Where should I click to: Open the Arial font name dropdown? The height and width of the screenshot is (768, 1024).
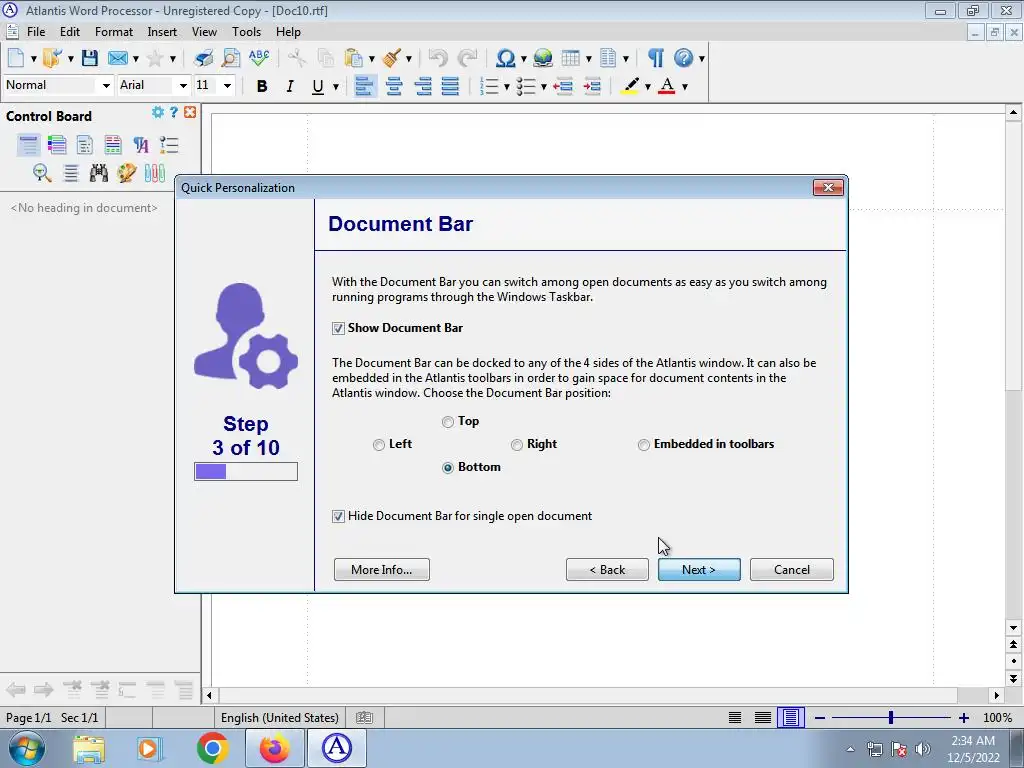pyautogui.click(x=183, y=86)
